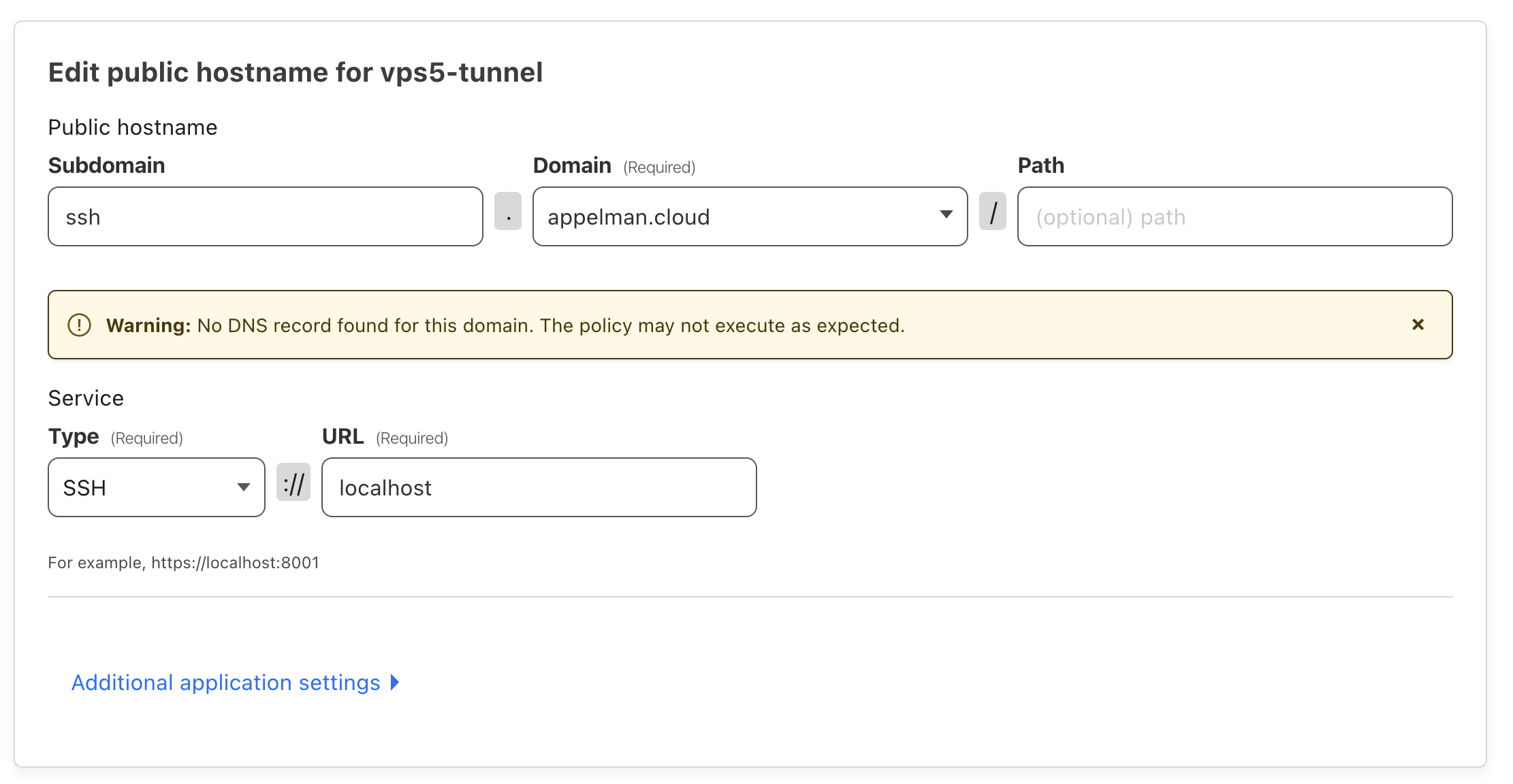Click the Domain dropdown chevron arrow
The height and width of the screenshot is (784, 1513).
(x=946, y=214)
